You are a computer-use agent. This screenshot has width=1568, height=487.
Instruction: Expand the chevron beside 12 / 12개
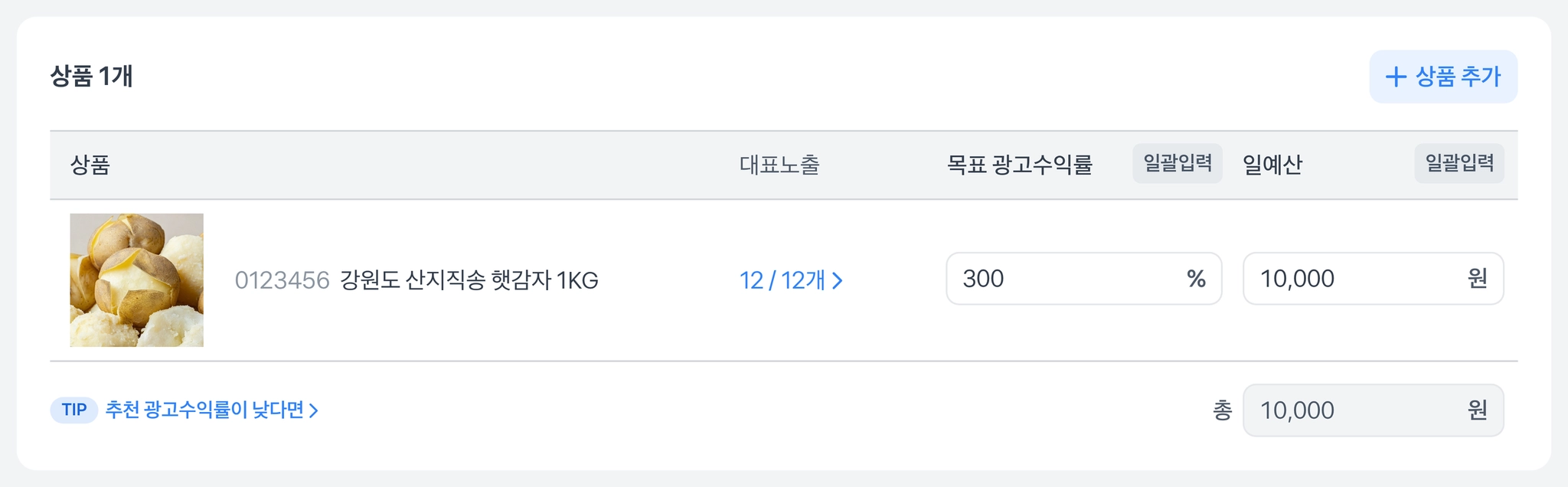tap(838, 280)
